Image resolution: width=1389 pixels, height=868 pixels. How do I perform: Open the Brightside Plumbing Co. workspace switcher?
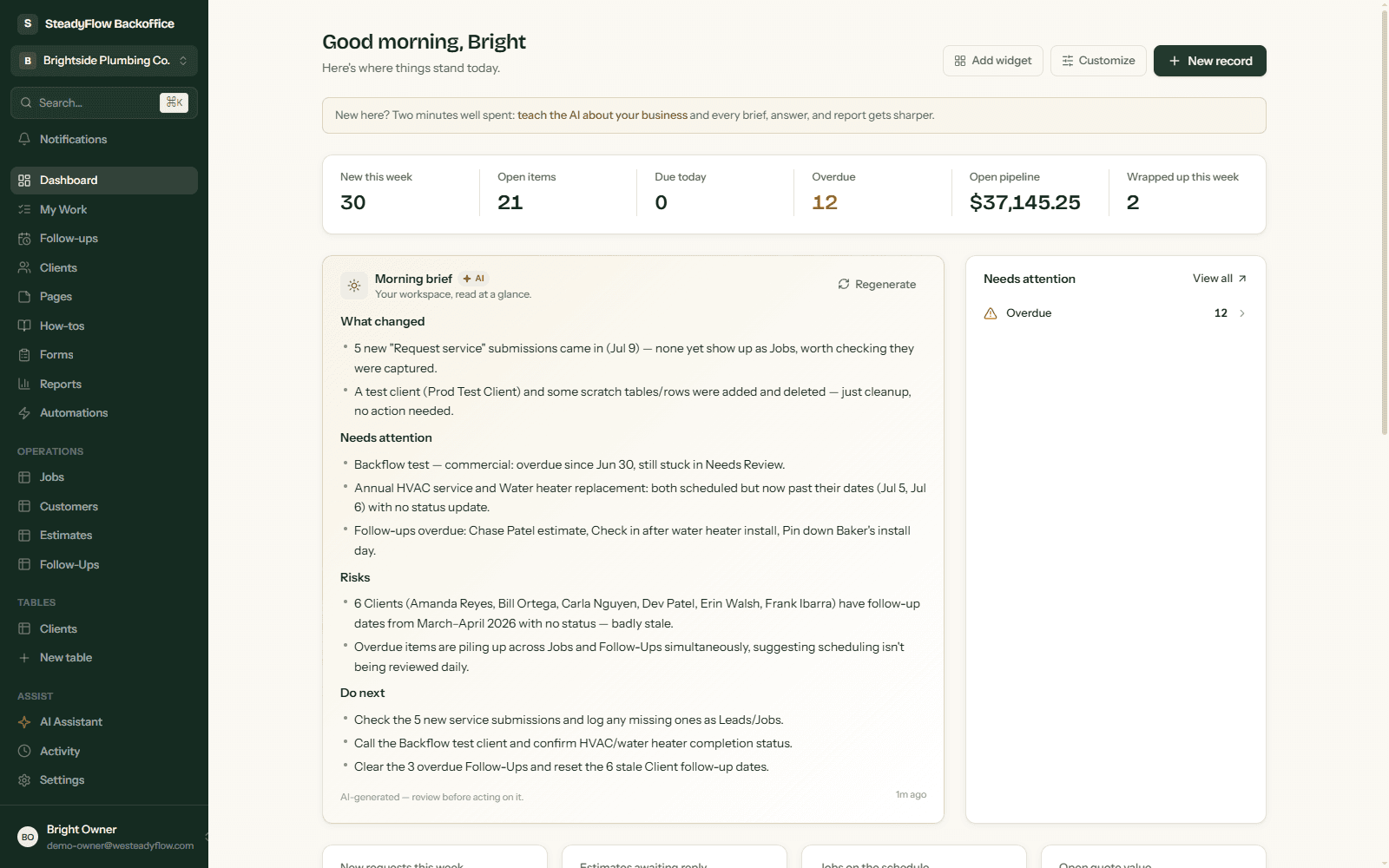[x=104, y=61]
